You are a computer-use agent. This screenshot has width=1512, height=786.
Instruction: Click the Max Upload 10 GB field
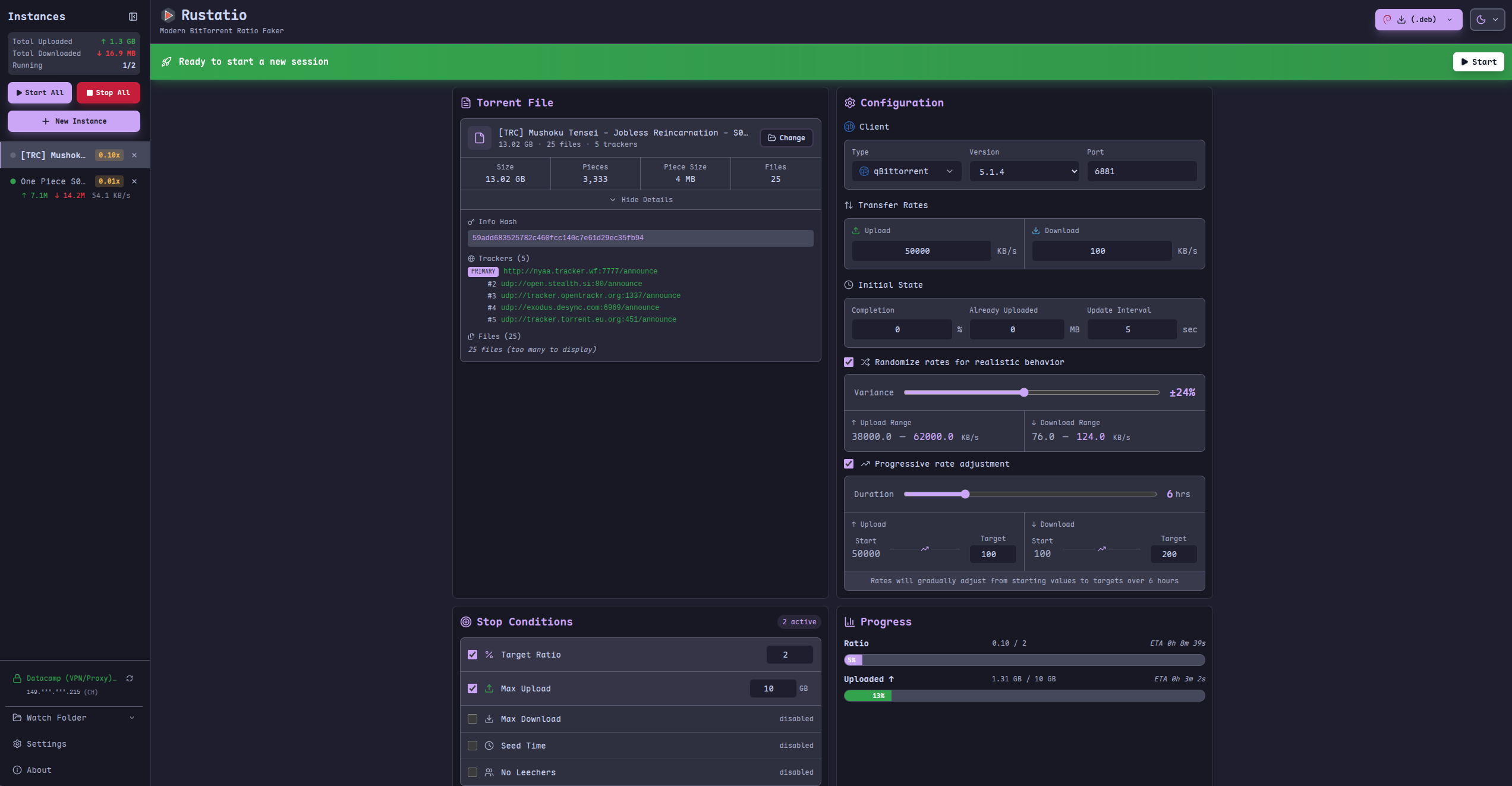tap(773, 688)
